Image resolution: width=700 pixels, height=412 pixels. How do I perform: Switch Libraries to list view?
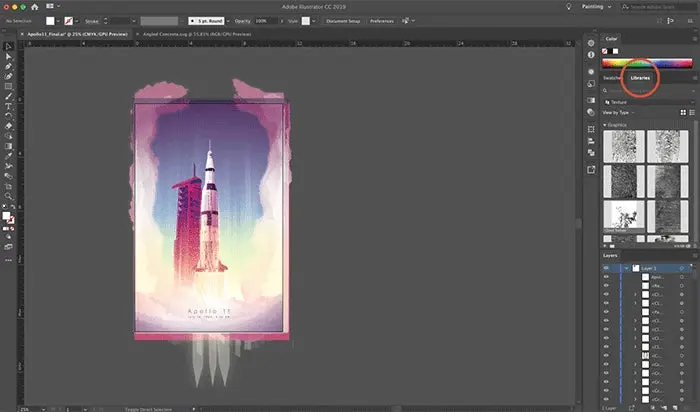pos(692,112)
